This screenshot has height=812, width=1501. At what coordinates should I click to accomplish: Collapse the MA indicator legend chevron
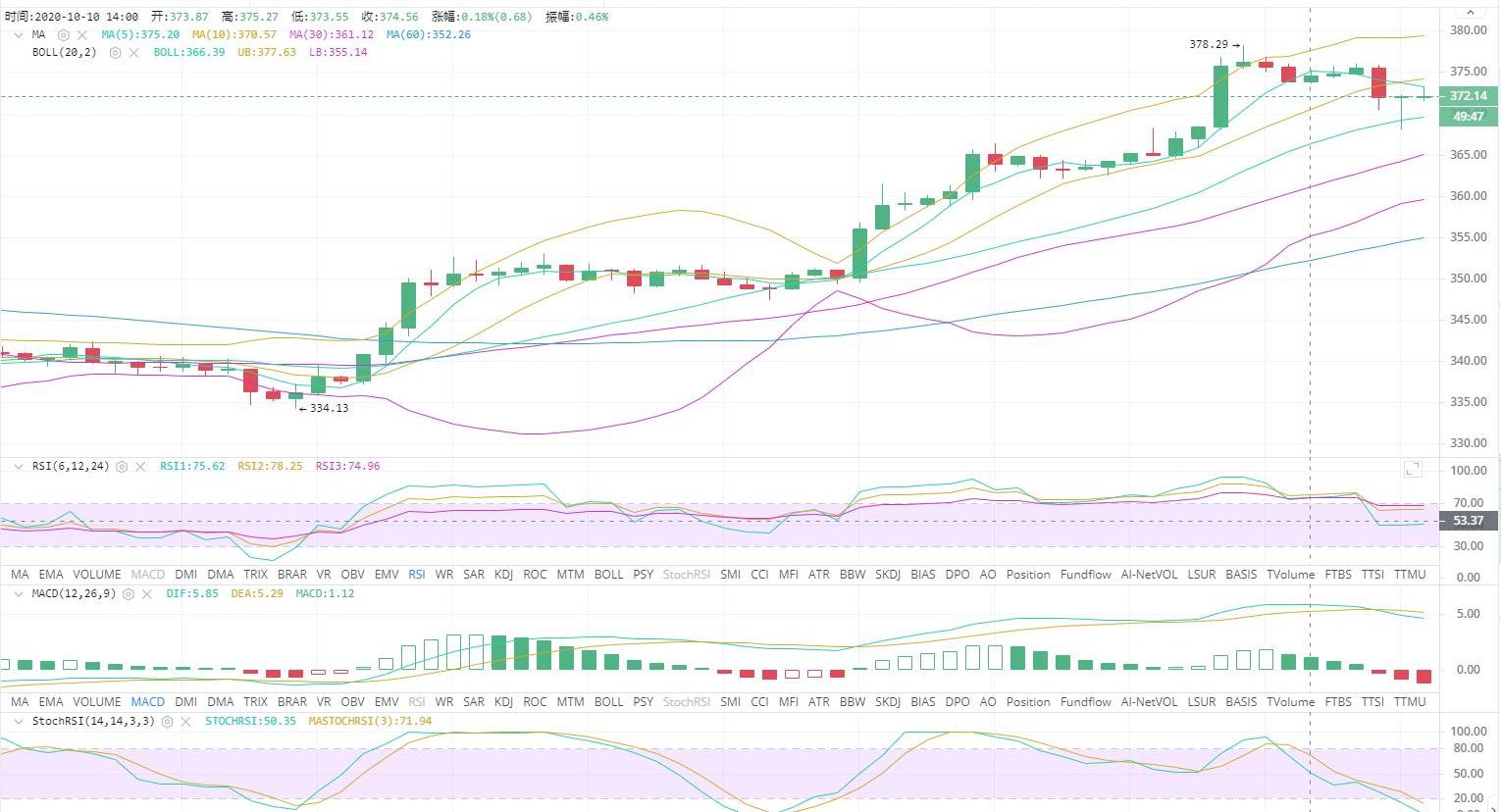point(18,34)
